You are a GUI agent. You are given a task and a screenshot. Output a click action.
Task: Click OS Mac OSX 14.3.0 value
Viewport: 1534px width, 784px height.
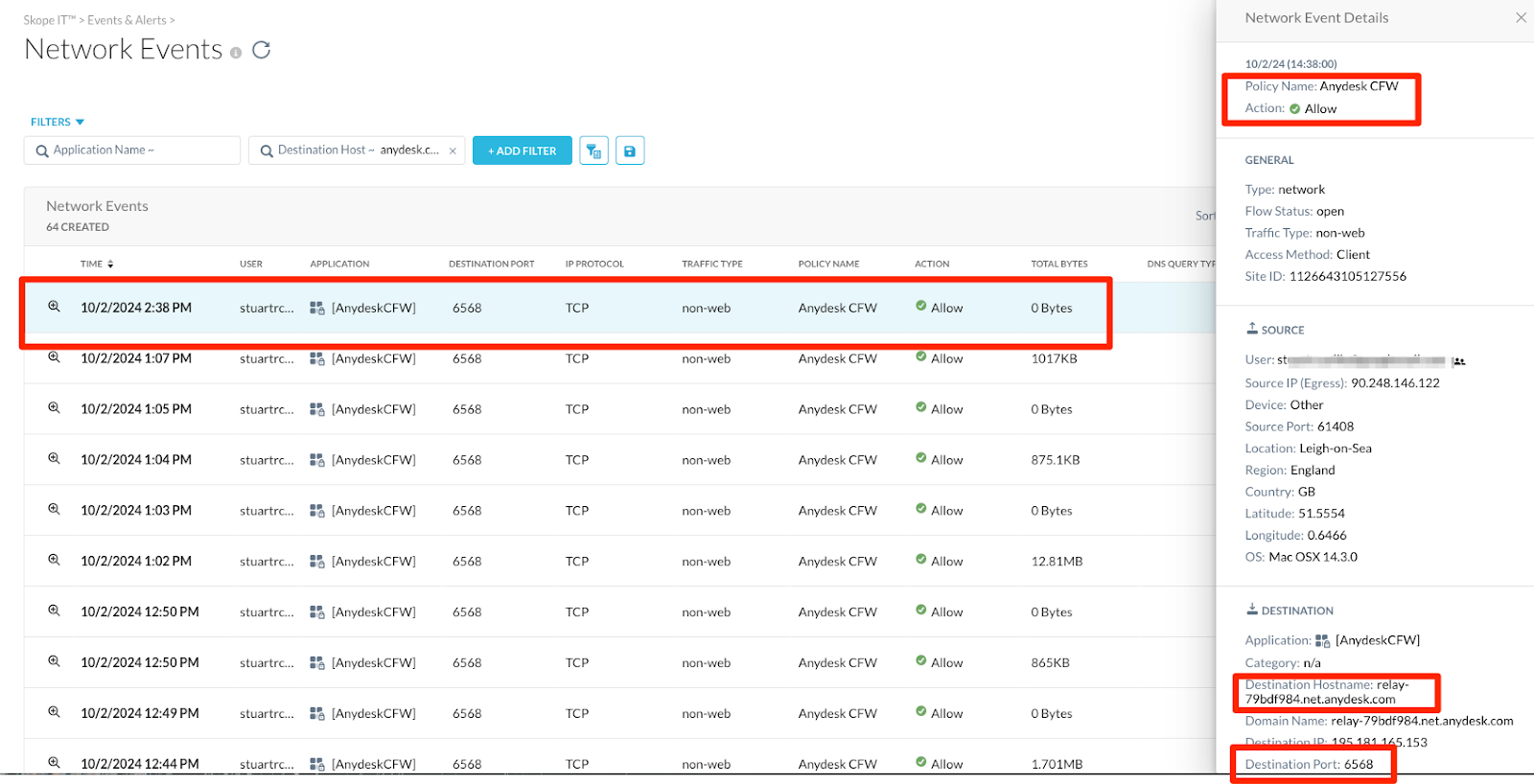tap(1313, 557)
